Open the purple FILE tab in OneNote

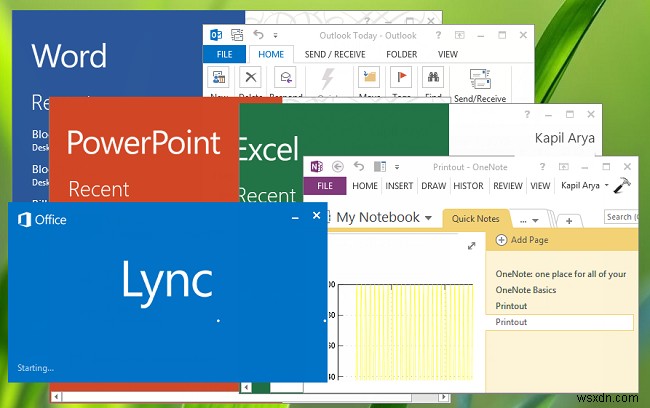(325, 186)
